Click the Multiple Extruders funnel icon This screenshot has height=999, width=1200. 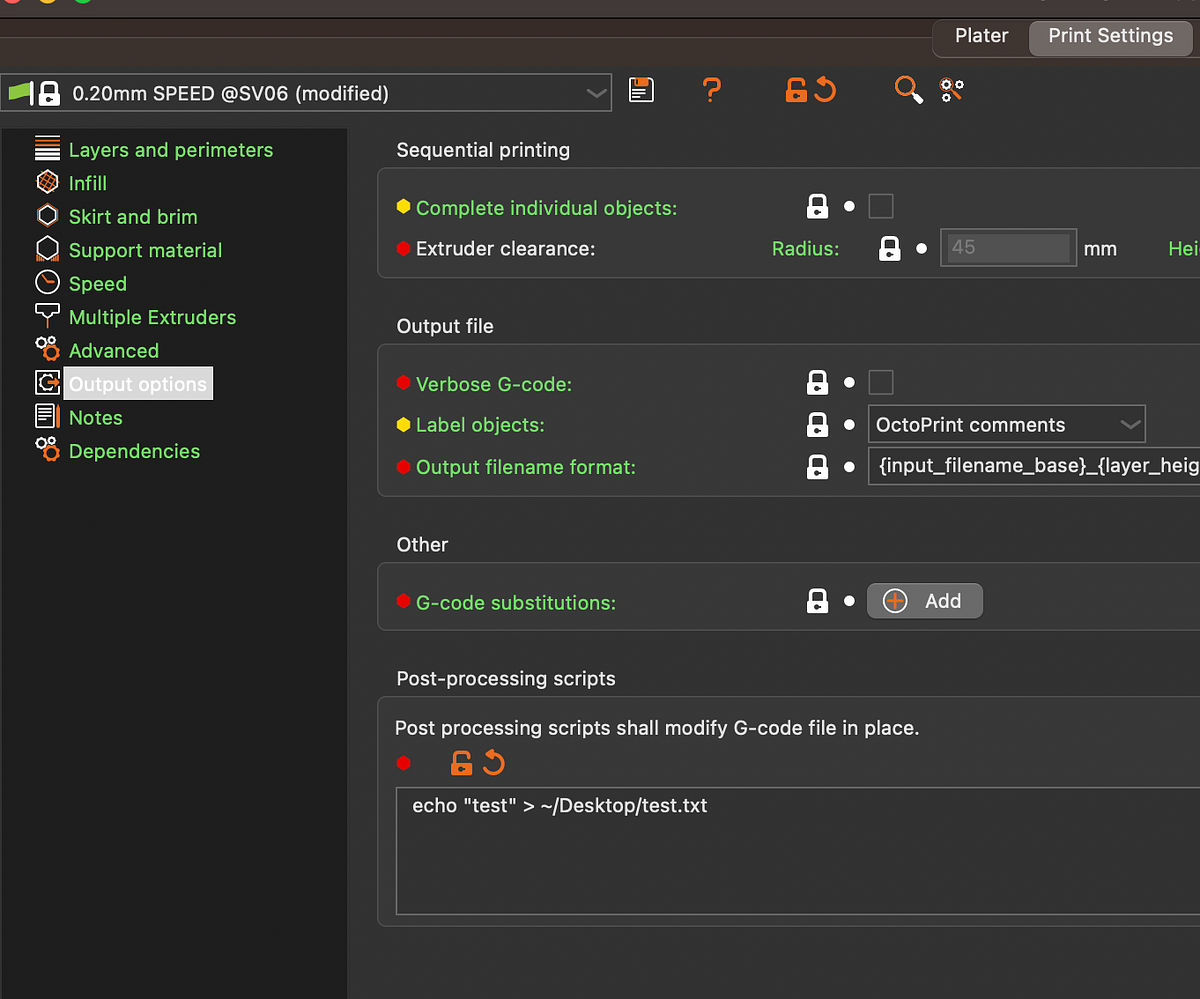(x=47, y=317)
